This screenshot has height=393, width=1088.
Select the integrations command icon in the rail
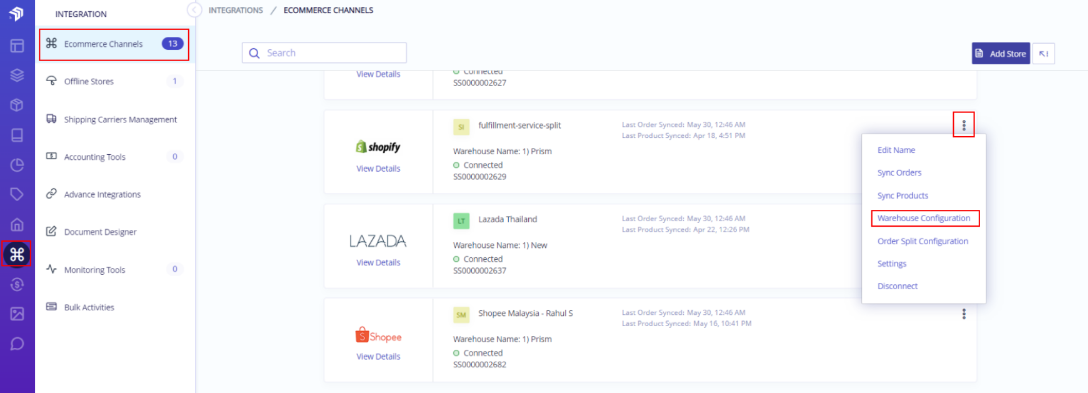click(x=17, y=254)
